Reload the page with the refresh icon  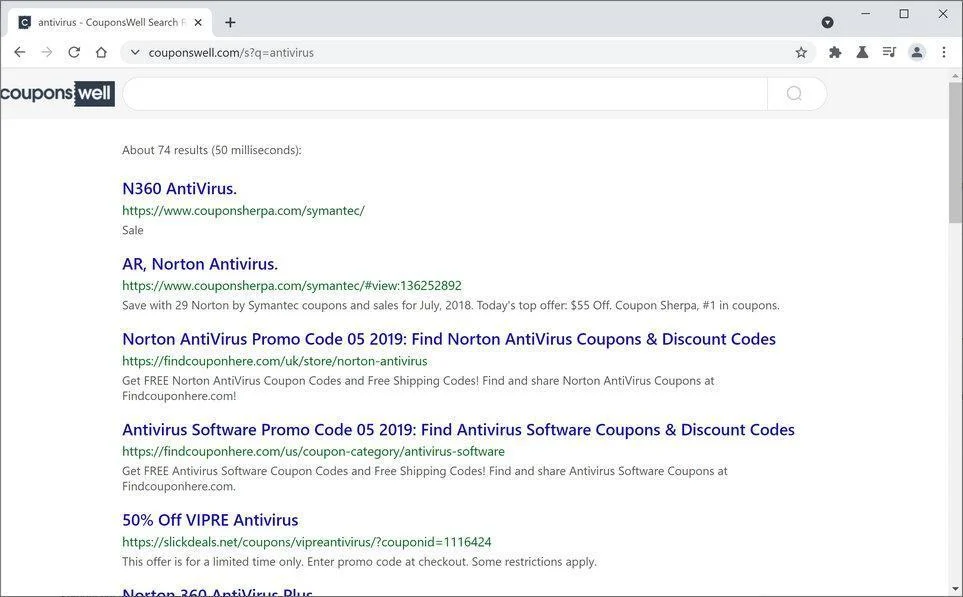74,52
